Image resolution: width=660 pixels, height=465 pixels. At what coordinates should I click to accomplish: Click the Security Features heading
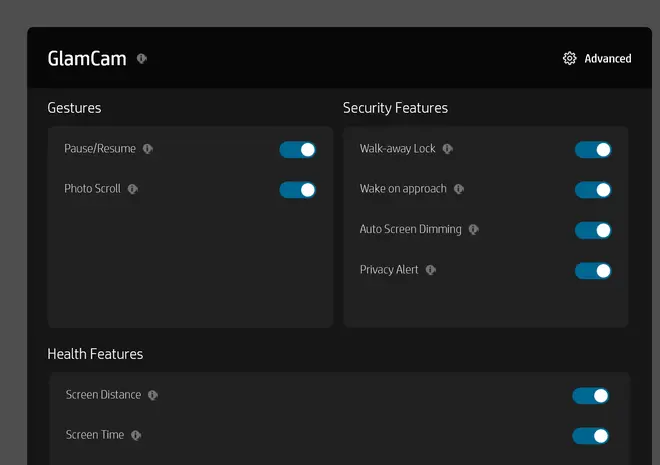(x=395, y=108)
